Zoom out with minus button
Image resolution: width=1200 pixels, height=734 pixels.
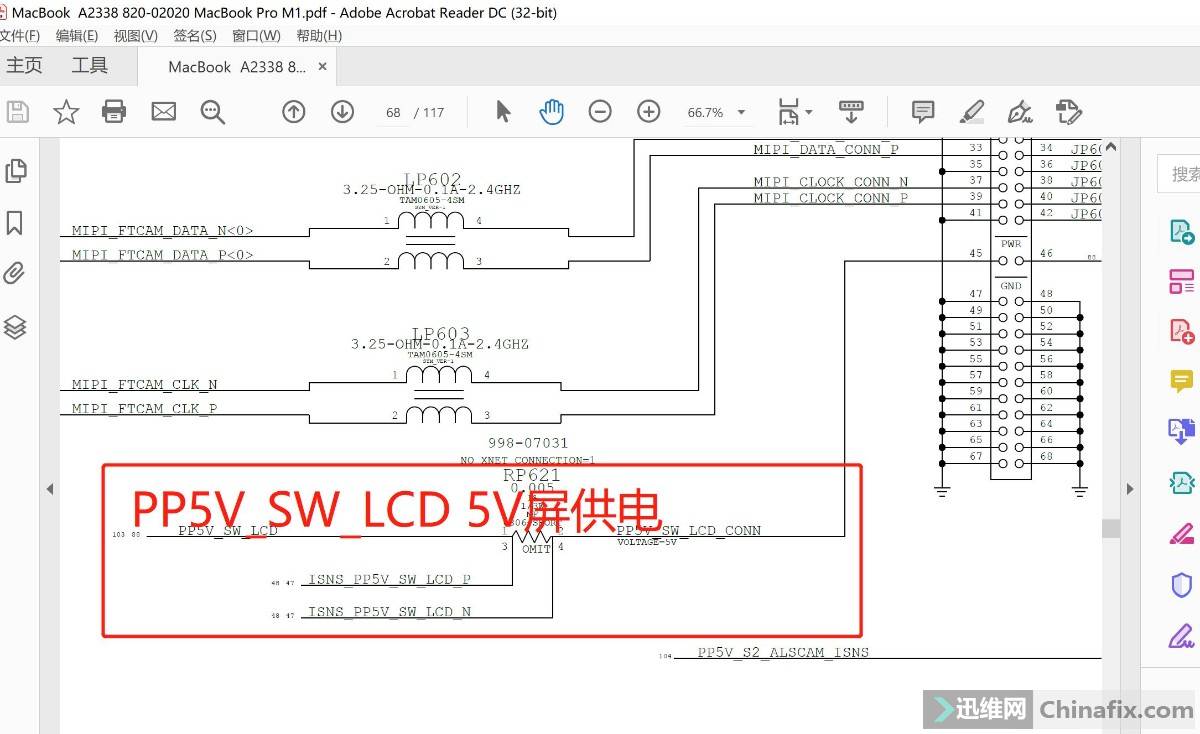point(600,112)
